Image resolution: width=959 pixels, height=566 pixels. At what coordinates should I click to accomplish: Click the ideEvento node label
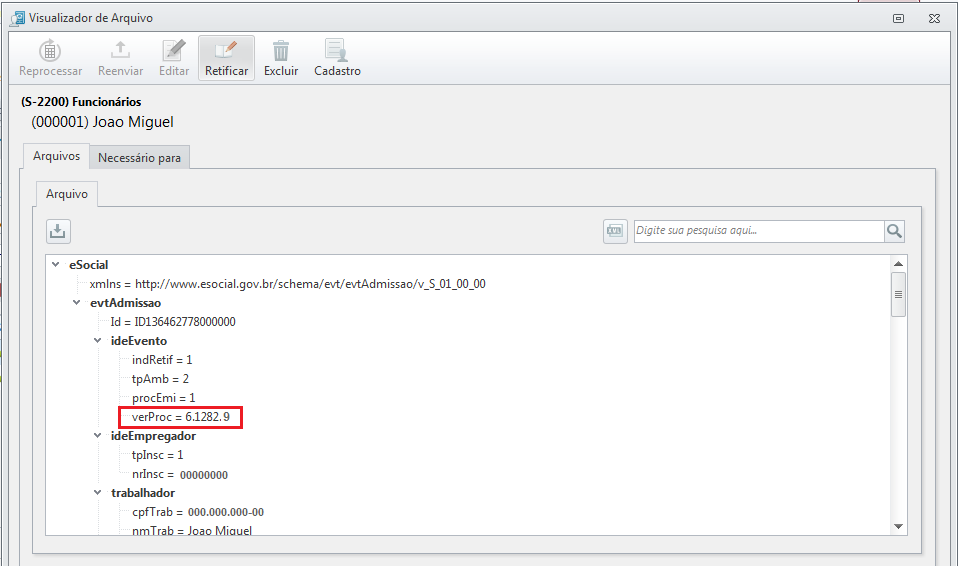(x=139, y=341)
